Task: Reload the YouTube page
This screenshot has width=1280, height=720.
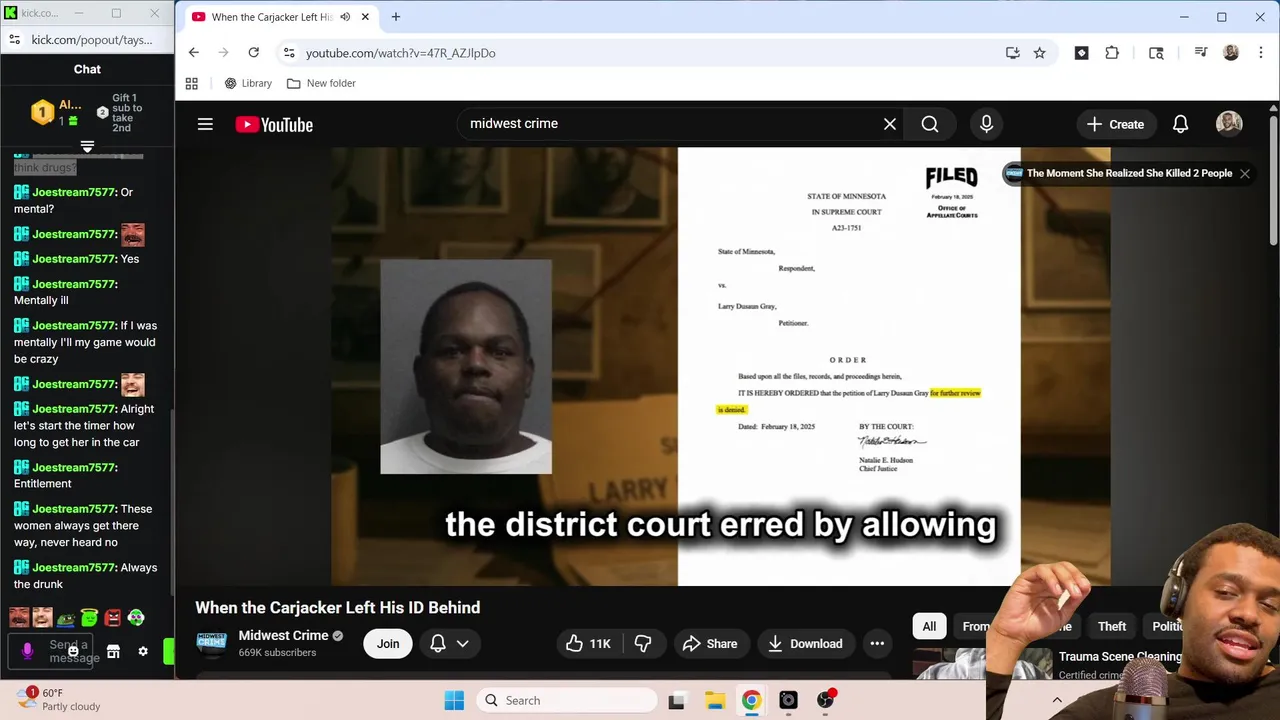Action: point(254,53)
